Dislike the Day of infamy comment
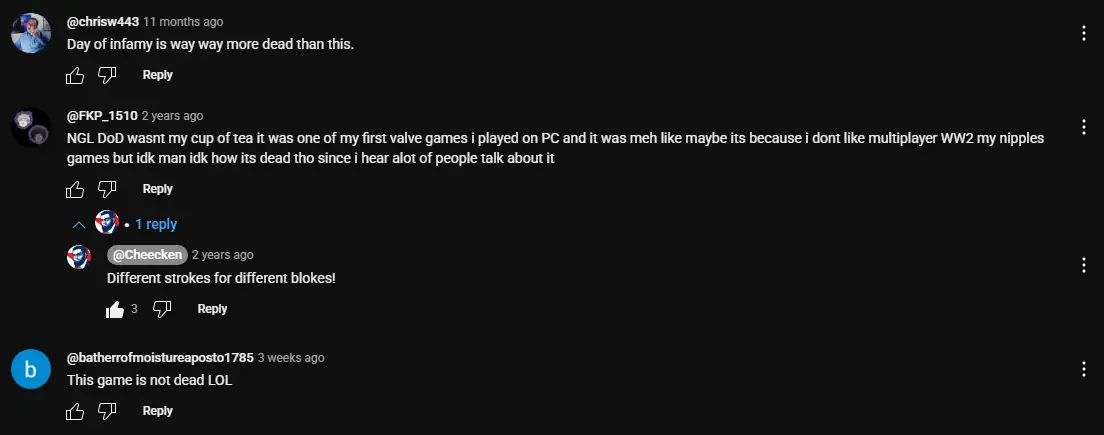This screenshot has height=435, width=1104. [x=108, y=75]
